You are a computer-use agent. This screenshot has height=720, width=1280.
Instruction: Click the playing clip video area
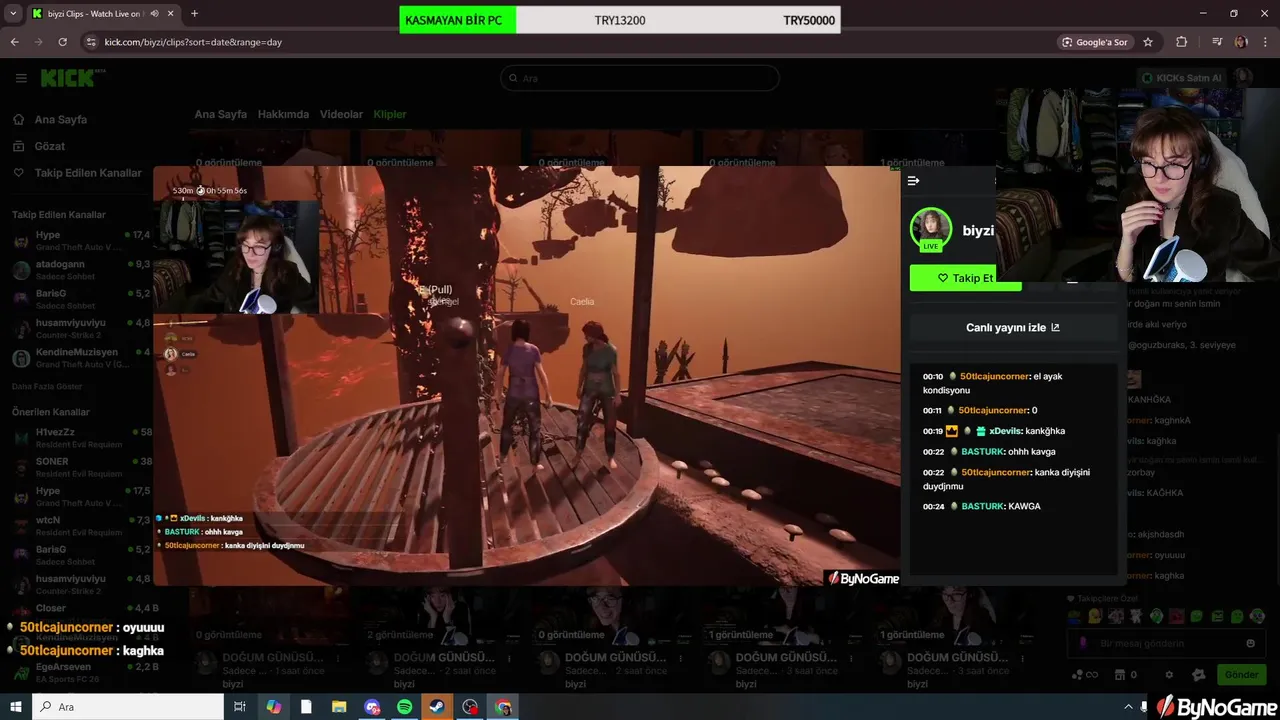click(x=527, y=376)
